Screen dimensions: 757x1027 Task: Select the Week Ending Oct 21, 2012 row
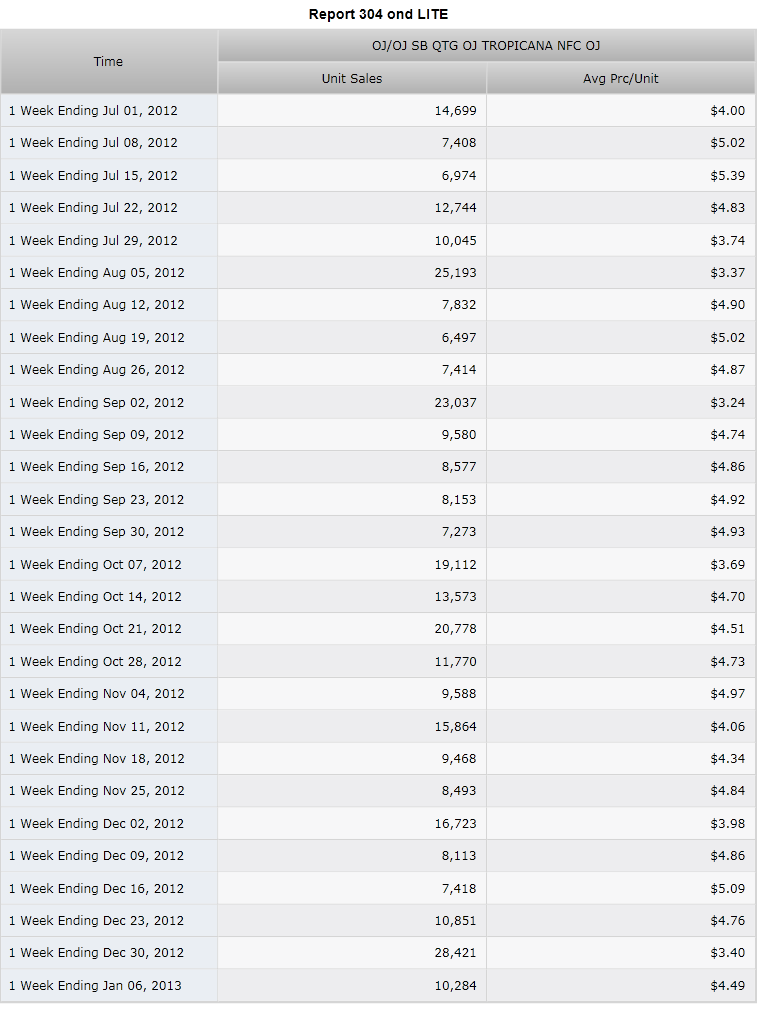pos(378,629)
